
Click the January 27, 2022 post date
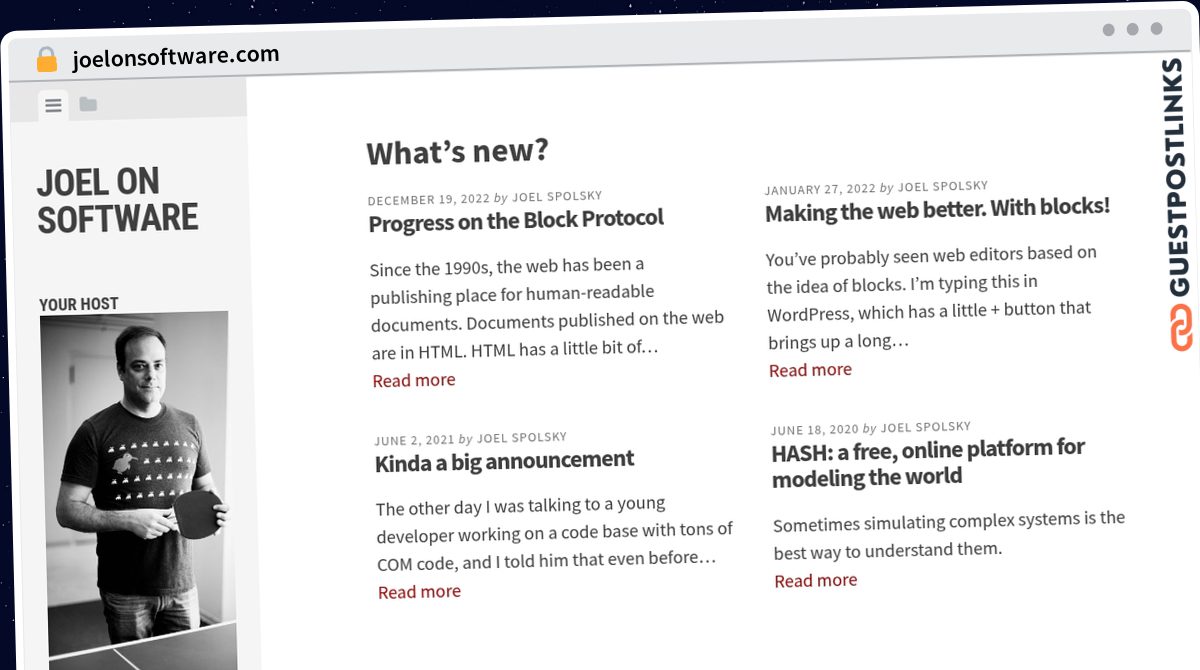click(820, 189)
